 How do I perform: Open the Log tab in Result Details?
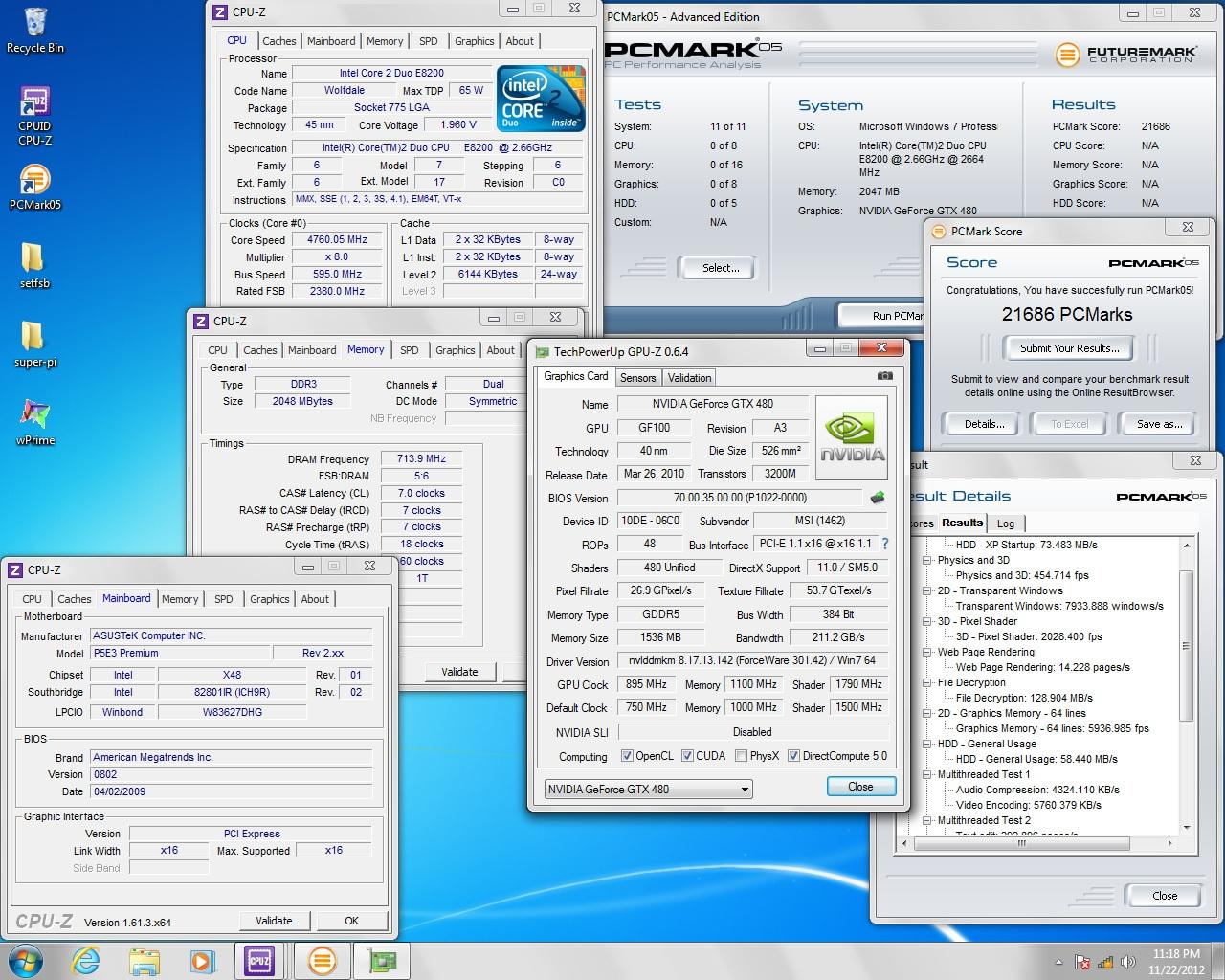[1005, 523]
